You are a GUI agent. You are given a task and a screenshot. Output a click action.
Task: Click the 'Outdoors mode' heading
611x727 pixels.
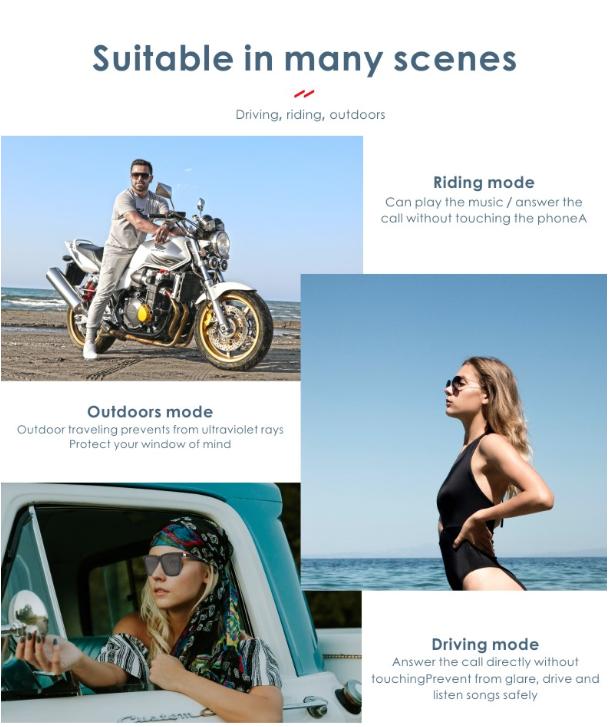[150, 411]
